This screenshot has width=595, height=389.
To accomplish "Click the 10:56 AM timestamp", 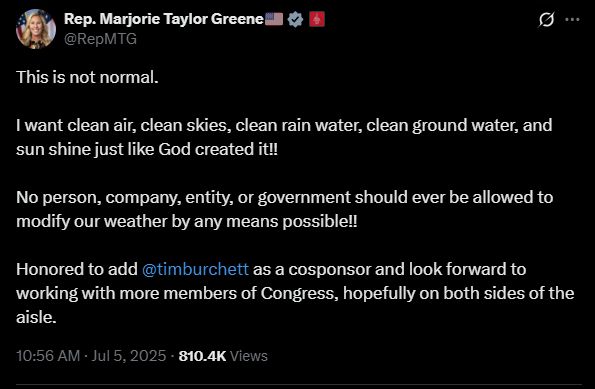I will pos(48,356).
